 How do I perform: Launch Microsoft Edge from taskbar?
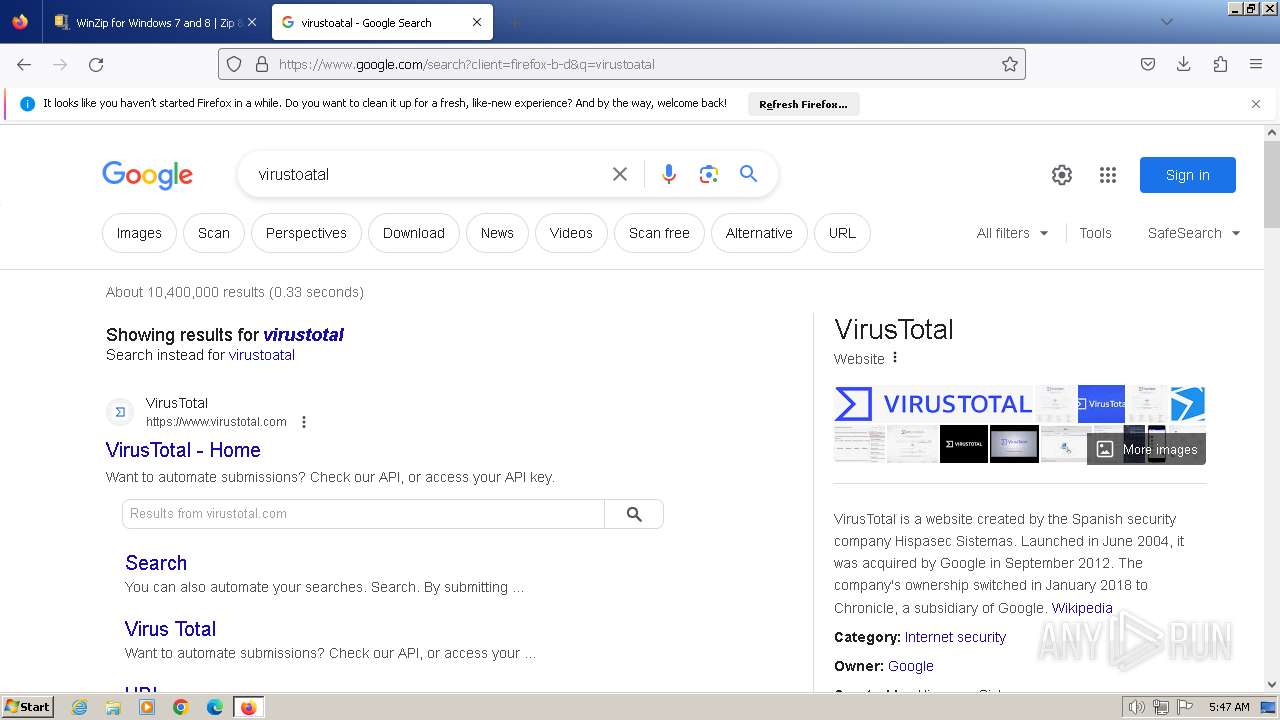click(215, 707)
